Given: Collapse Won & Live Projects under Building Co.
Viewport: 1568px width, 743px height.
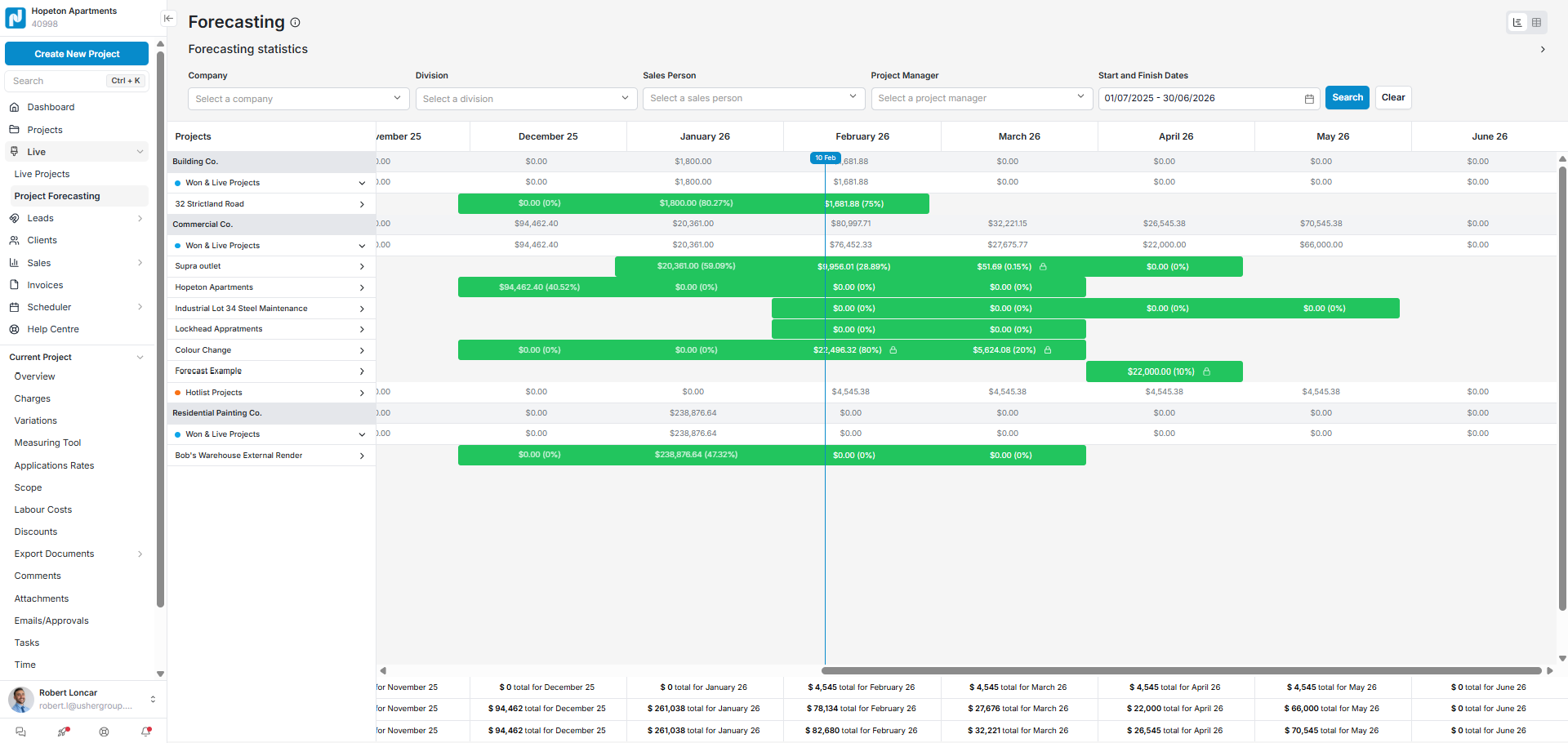Looking at the screenshot, I should 362,183.
